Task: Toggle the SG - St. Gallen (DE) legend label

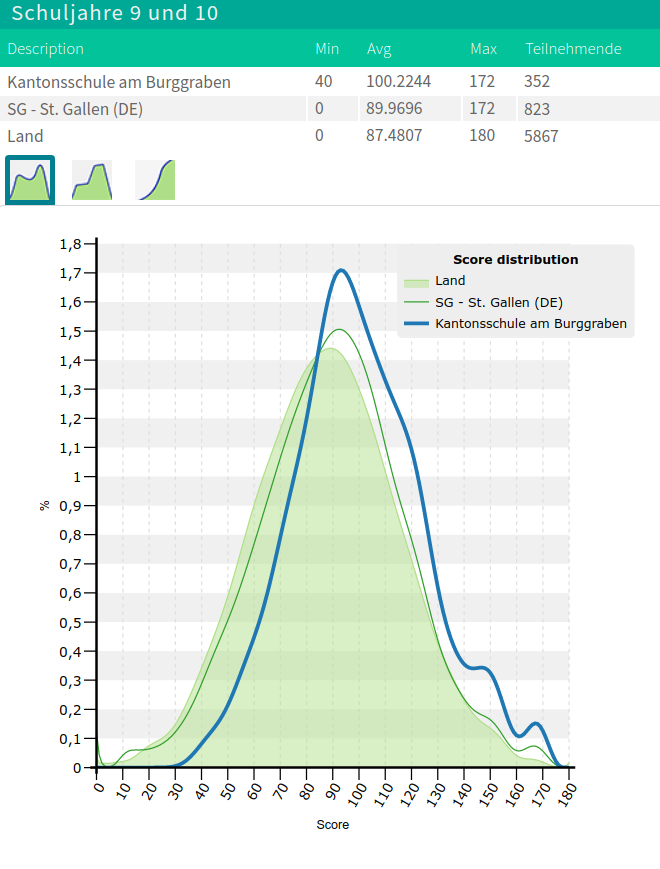Action: (x=499, y=302)
